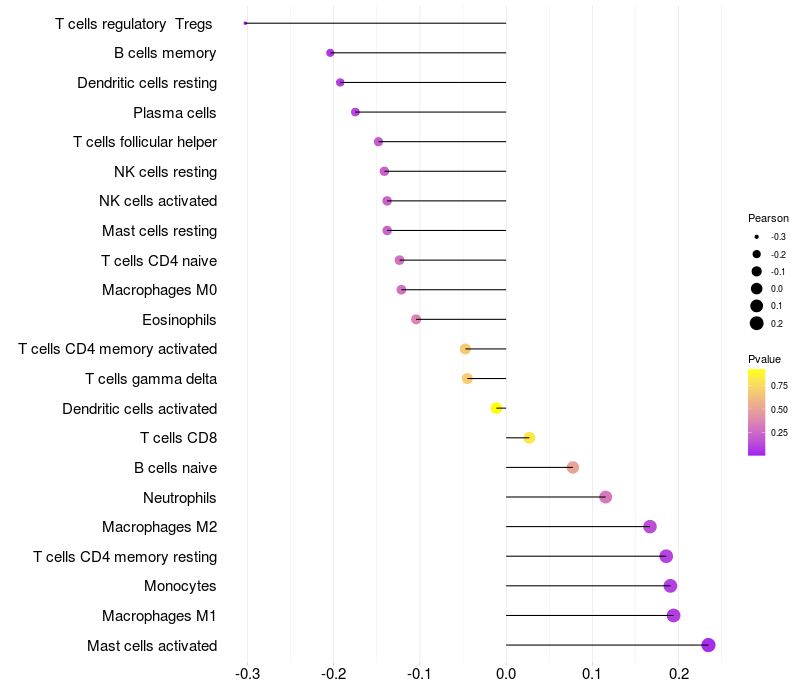Click the Plasma cells axis label
Screen dimensions: 800x700
(174, 113)
